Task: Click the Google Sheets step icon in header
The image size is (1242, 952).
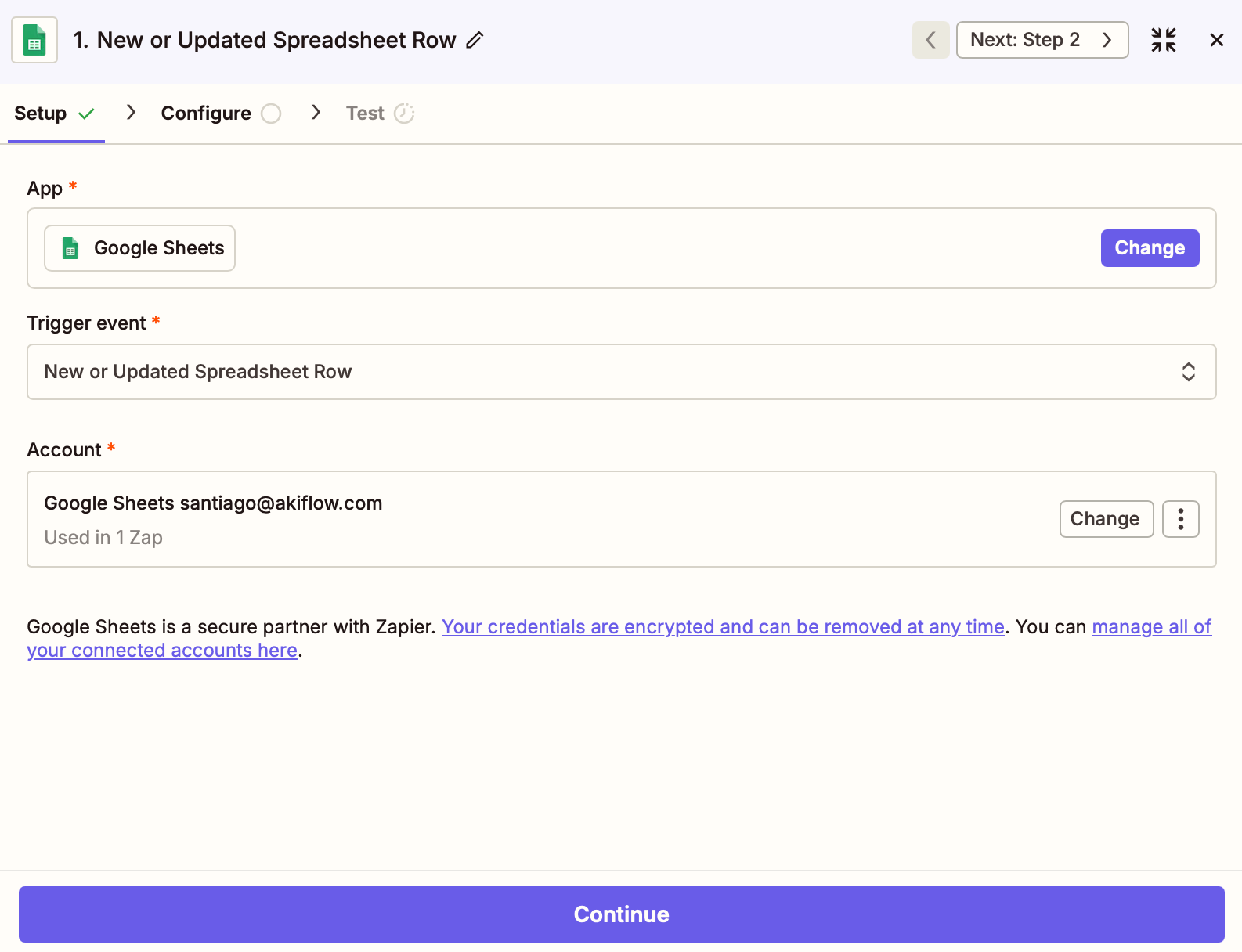Action: (x=34, y=40)
